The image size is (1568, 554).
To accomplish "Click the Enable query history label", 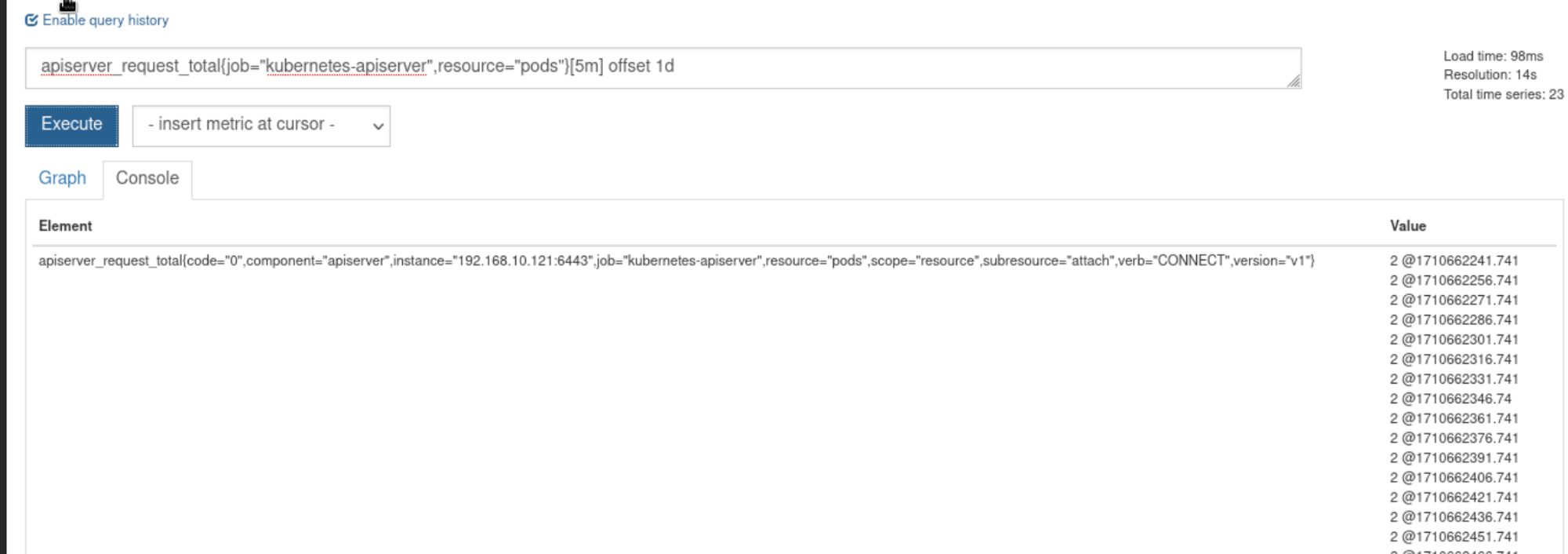I will tap(105, 20).
